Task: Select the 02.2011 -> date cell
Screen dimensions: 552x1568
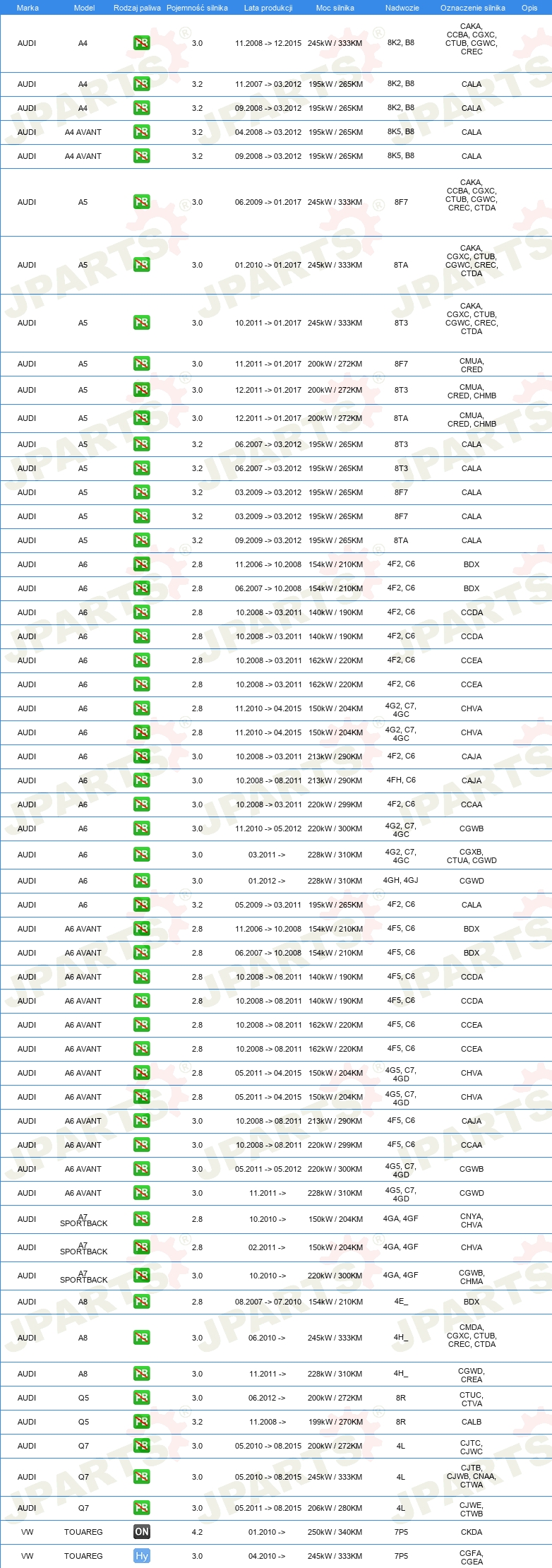Action: tap(267, 1247)
